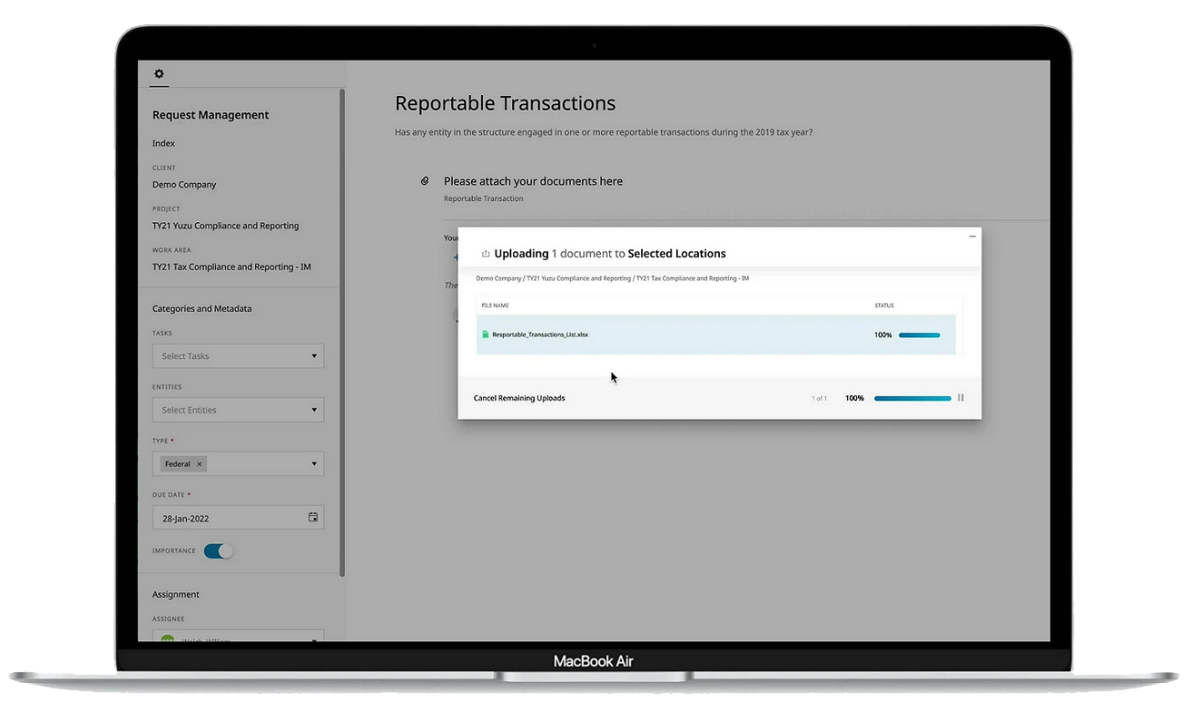Expand the Select Tasks dropdown
Viewport: 1190px width, 714px height.
coord(238,356)
